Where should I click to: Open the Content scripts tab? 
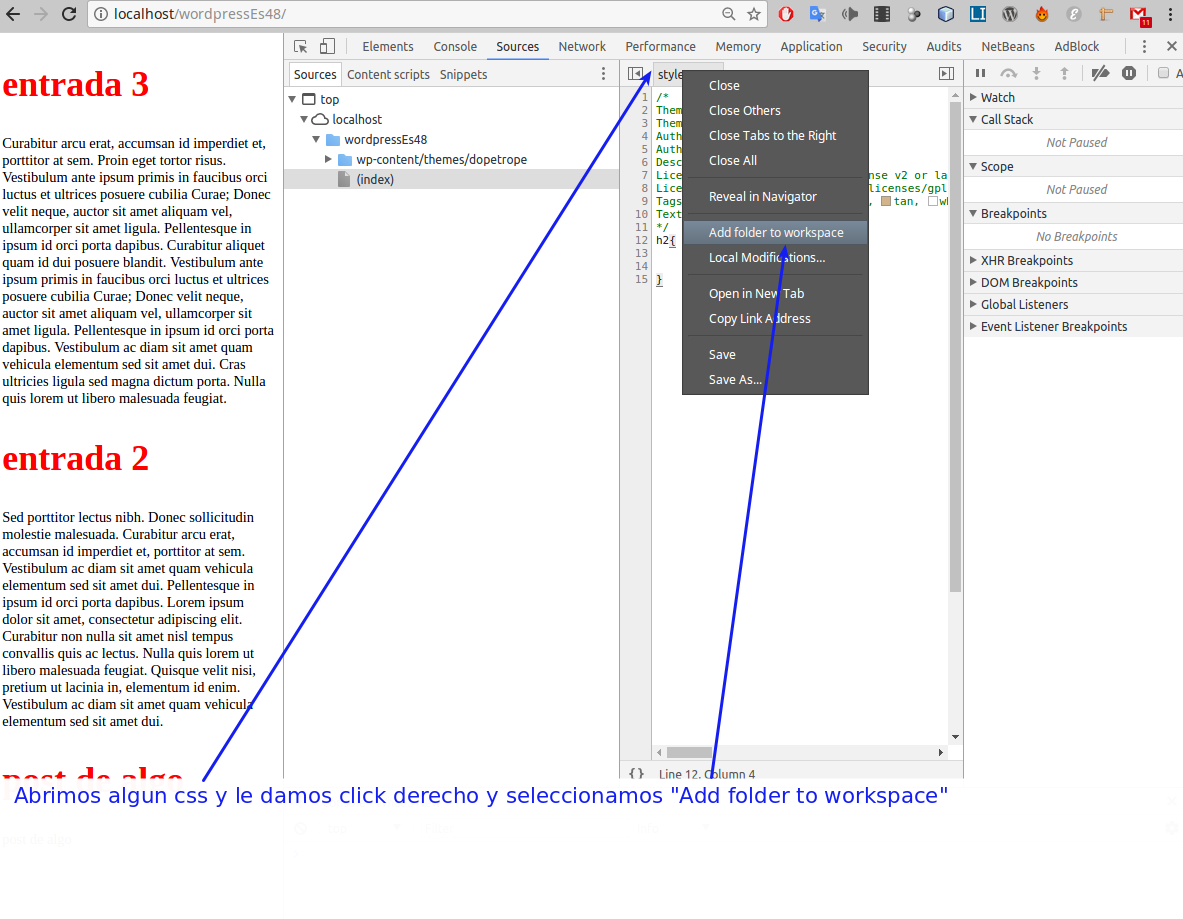[388, 74]
